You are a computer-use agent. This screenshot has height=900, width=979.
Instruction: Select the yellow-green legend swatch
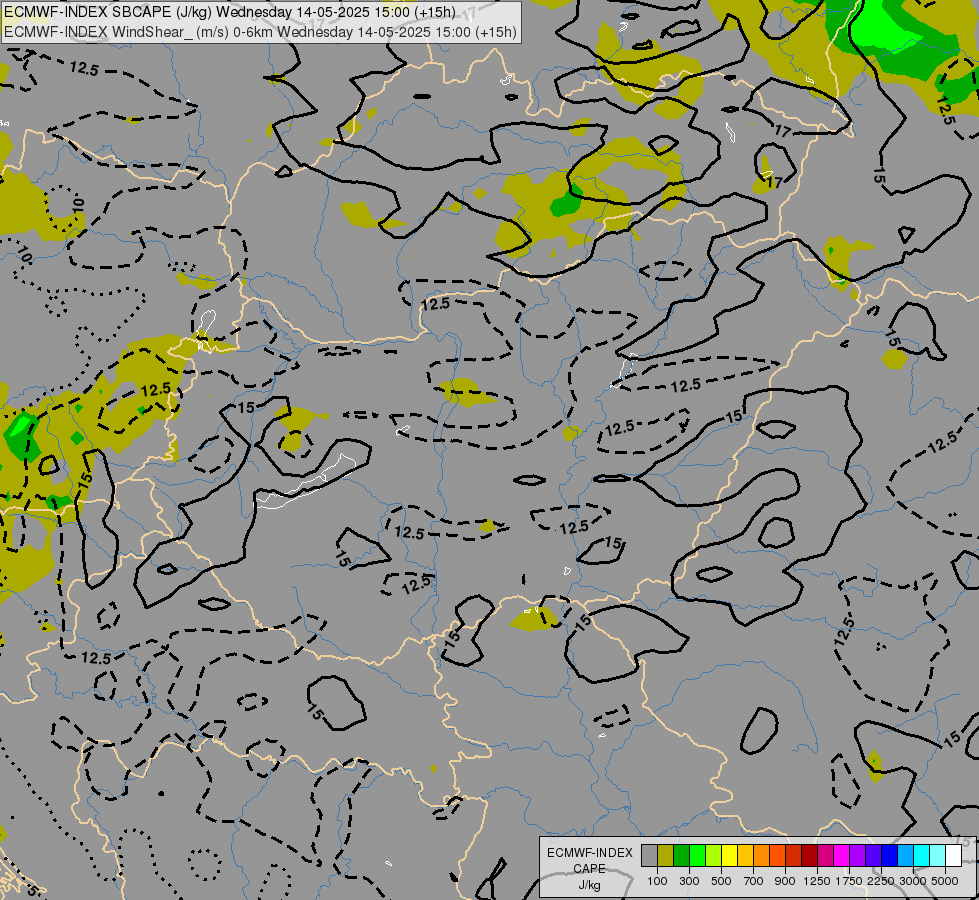(714, 855)
